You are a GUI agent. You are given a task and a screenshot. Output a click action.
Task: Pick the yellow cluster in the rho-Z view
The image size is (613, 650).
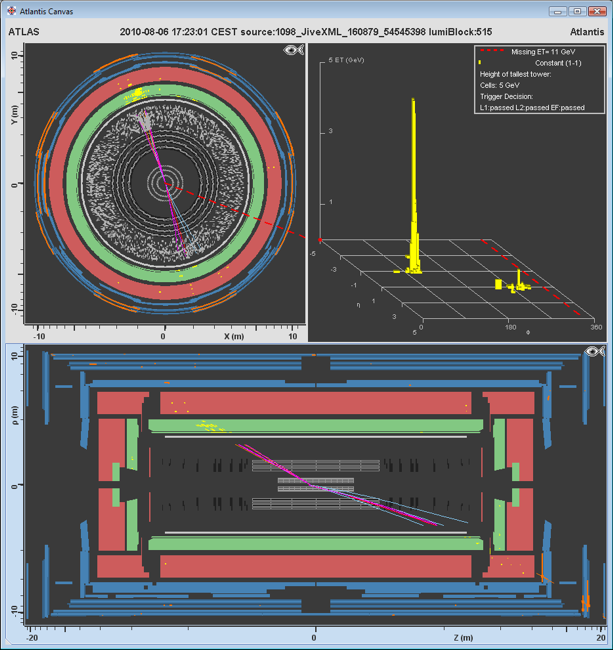210,426
